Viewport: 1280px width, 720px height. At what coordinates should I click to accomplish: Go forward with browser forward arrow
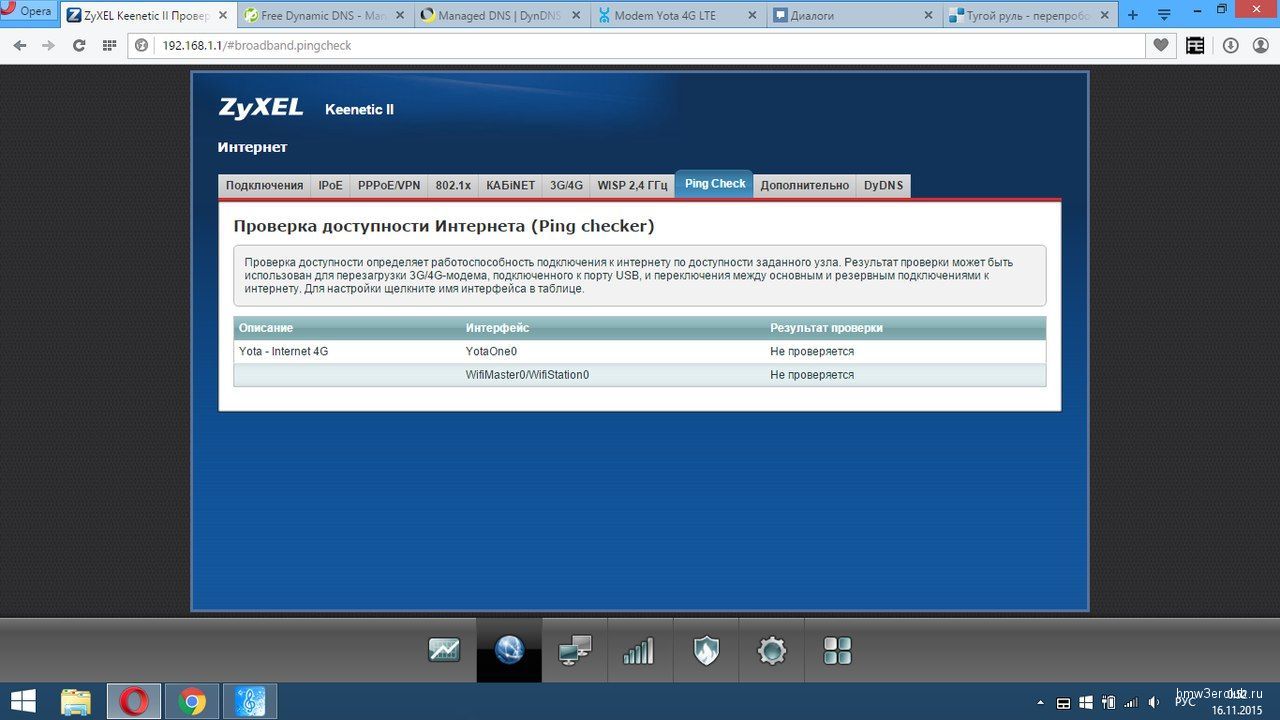[48, 46]
